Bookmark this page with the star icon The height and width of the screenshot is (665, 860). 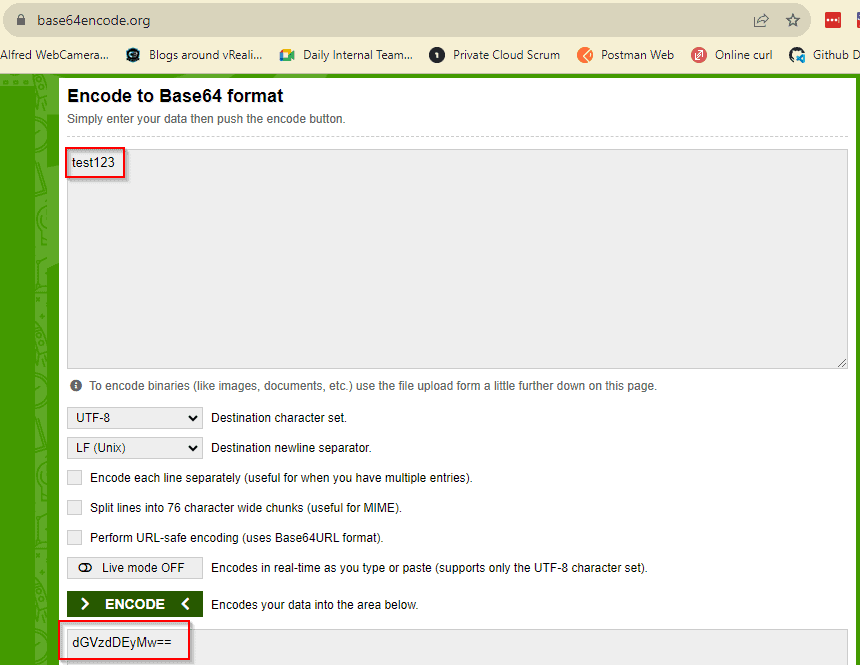(793, 20)
